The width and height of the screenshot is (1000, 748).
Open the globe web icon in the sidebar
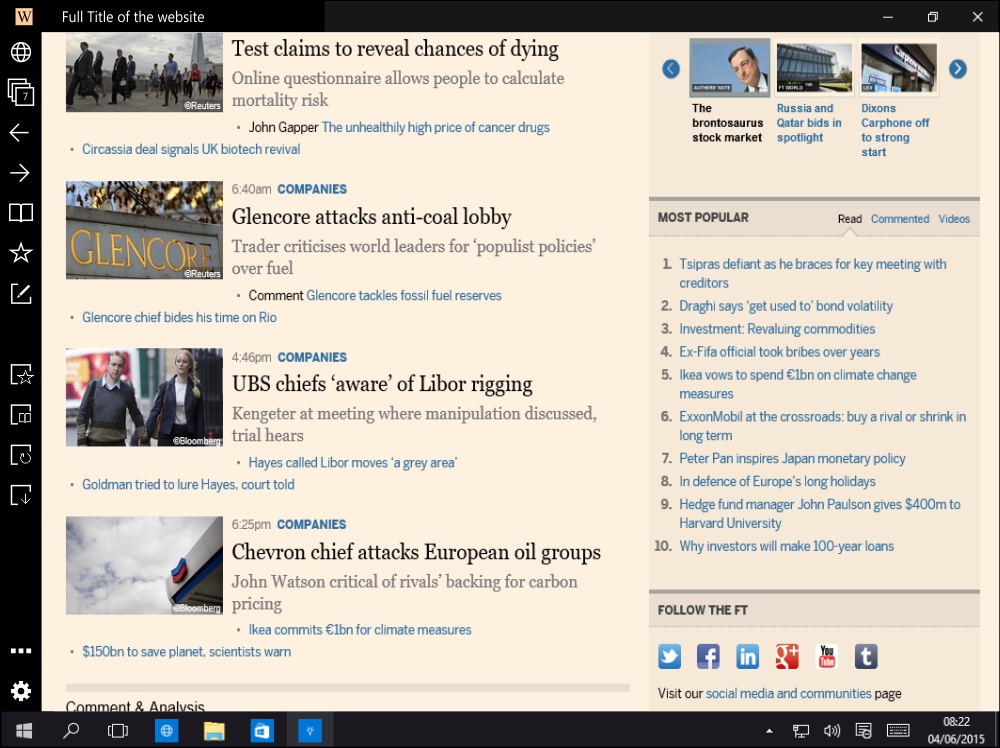point(21,52)
